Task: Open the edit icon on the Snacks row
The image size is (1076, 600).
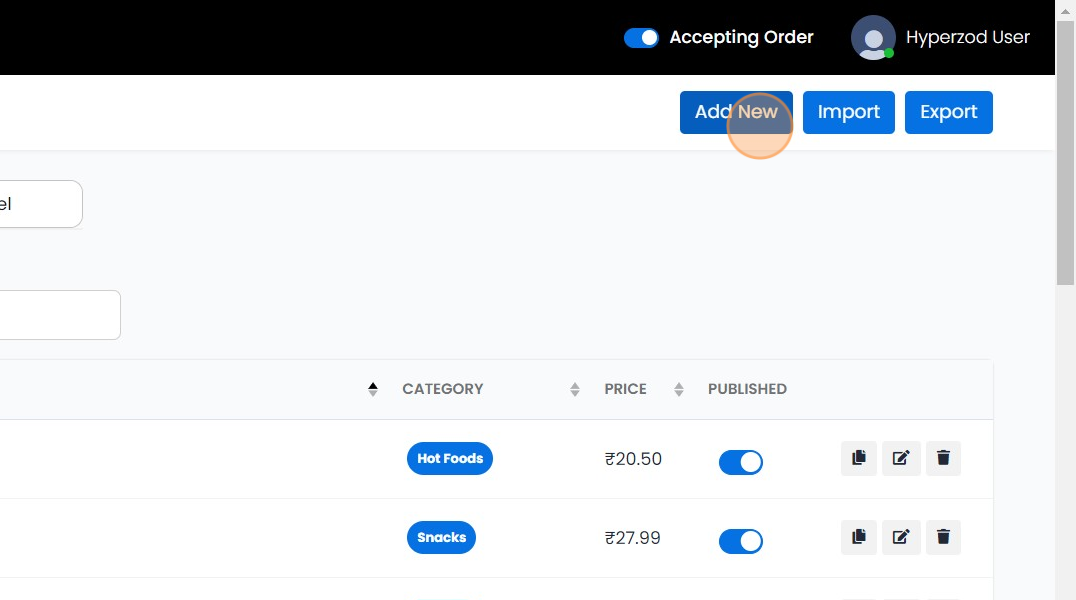Action: pos(900,537)
